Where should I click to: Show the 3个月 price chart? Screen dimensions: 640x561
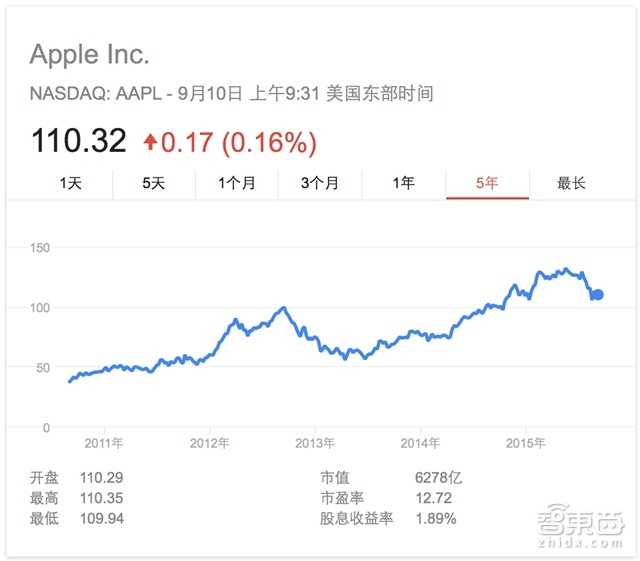coord(320,183)
